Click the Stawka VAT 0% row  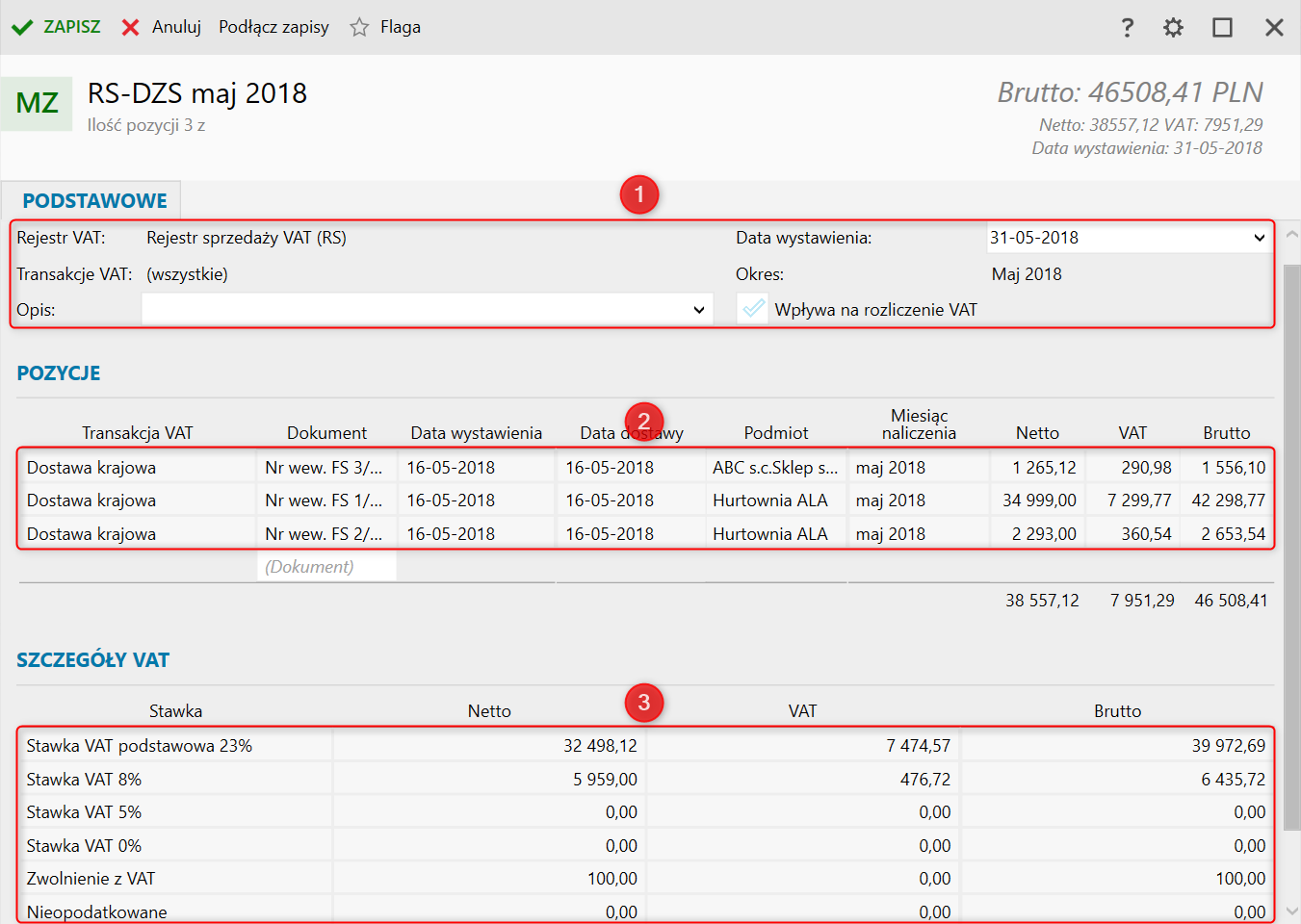(x=645, y=846)
